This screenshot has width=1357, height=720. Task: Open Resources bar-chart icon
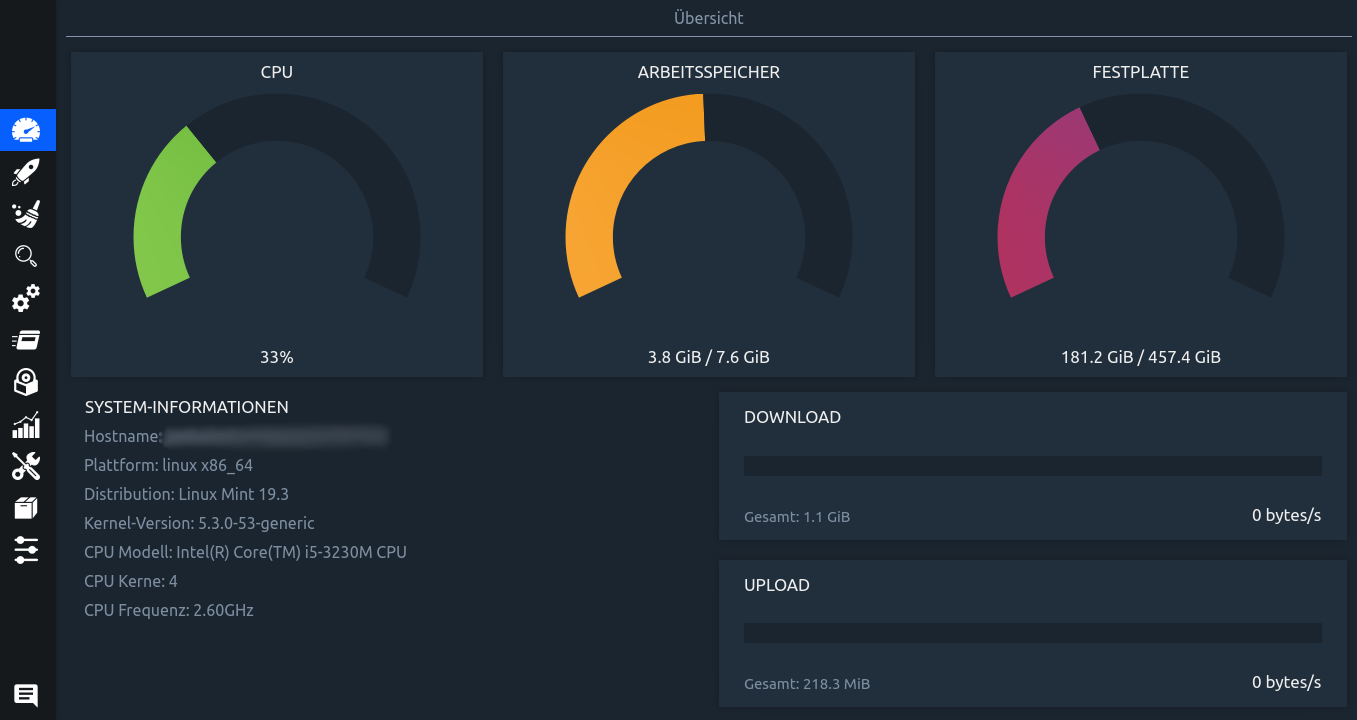(27, 424)
